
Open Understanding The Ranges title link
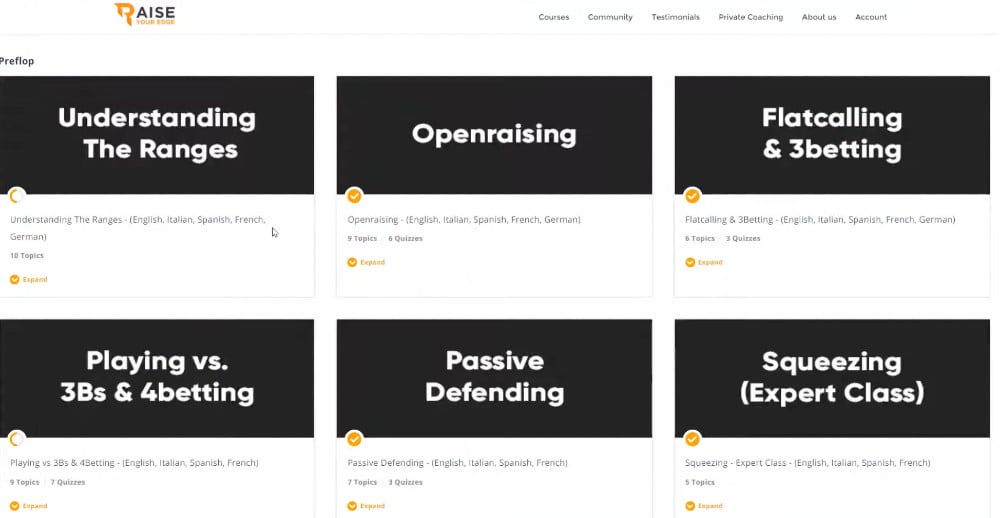[x=138, y=228]
